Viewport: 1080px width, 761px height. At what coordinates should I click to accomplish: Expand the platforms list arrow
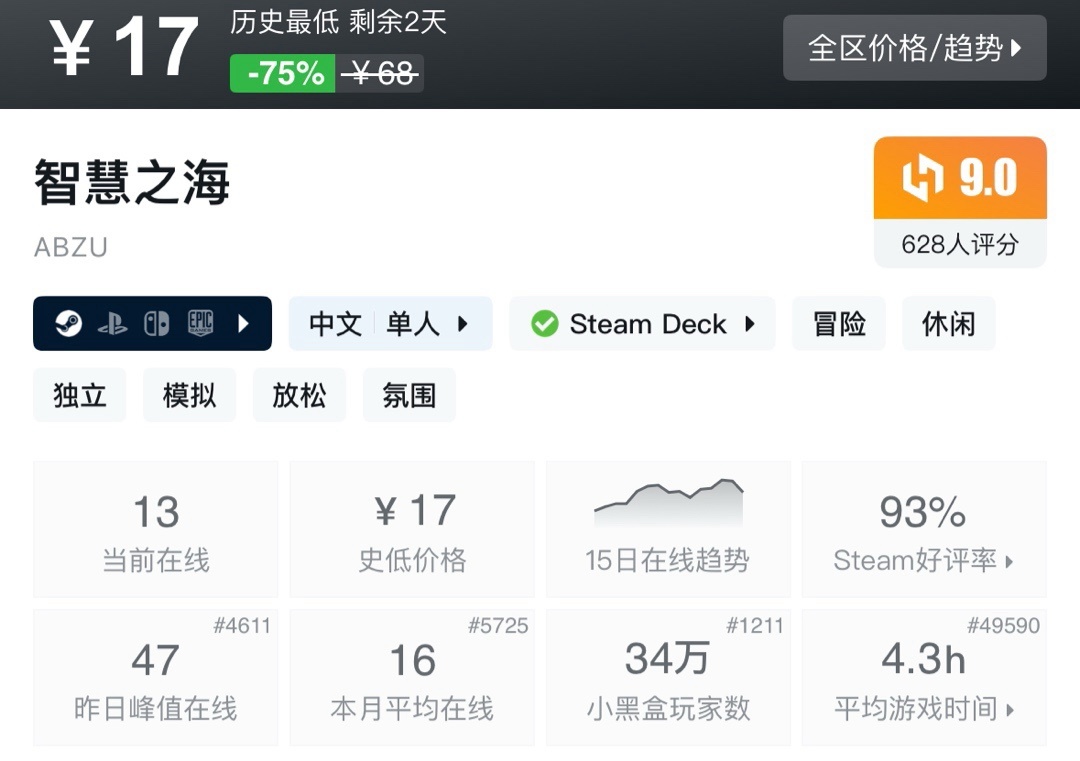pyautogui.click(x=243, y=324)
